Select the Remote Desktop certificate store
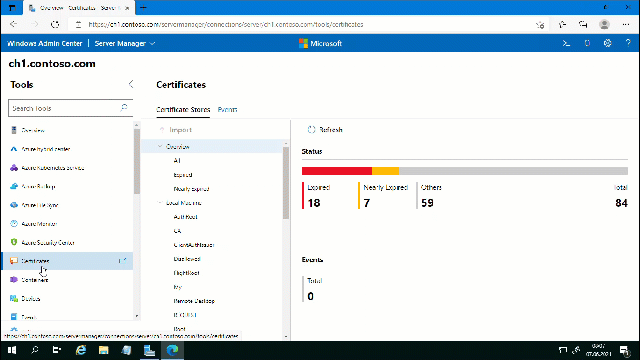The height and width of the screenshot is (360, 640). [x=194, y=301]
